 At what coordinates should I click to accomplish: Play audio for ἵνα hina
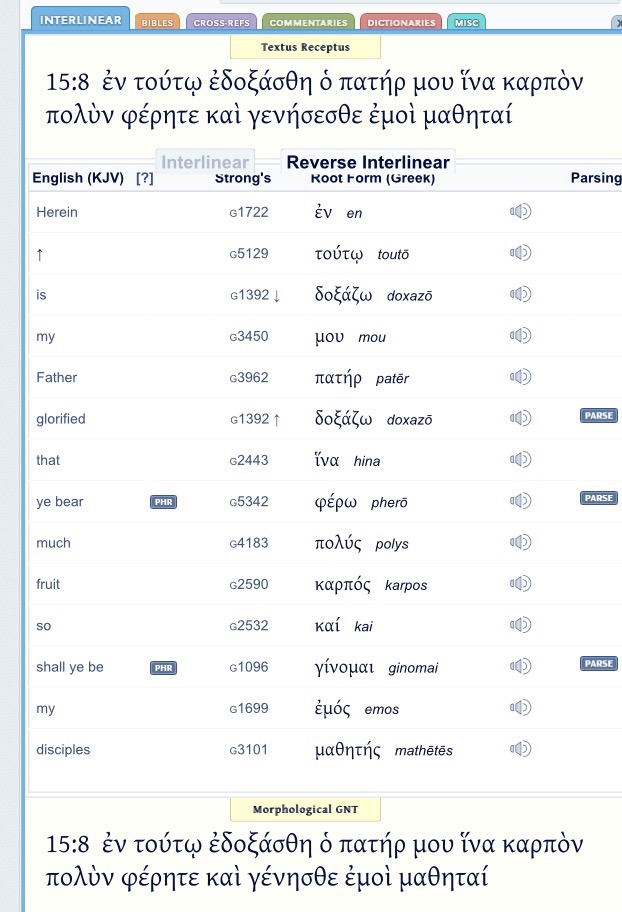click(x=520, y=460)
